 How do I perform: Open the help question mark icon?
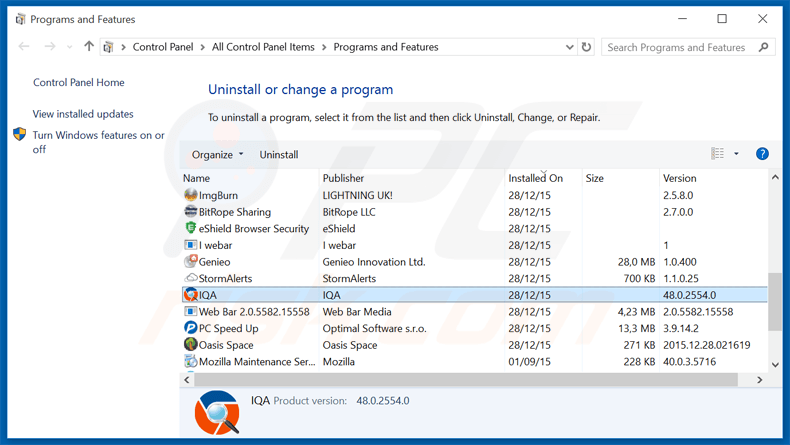(762, 154)
